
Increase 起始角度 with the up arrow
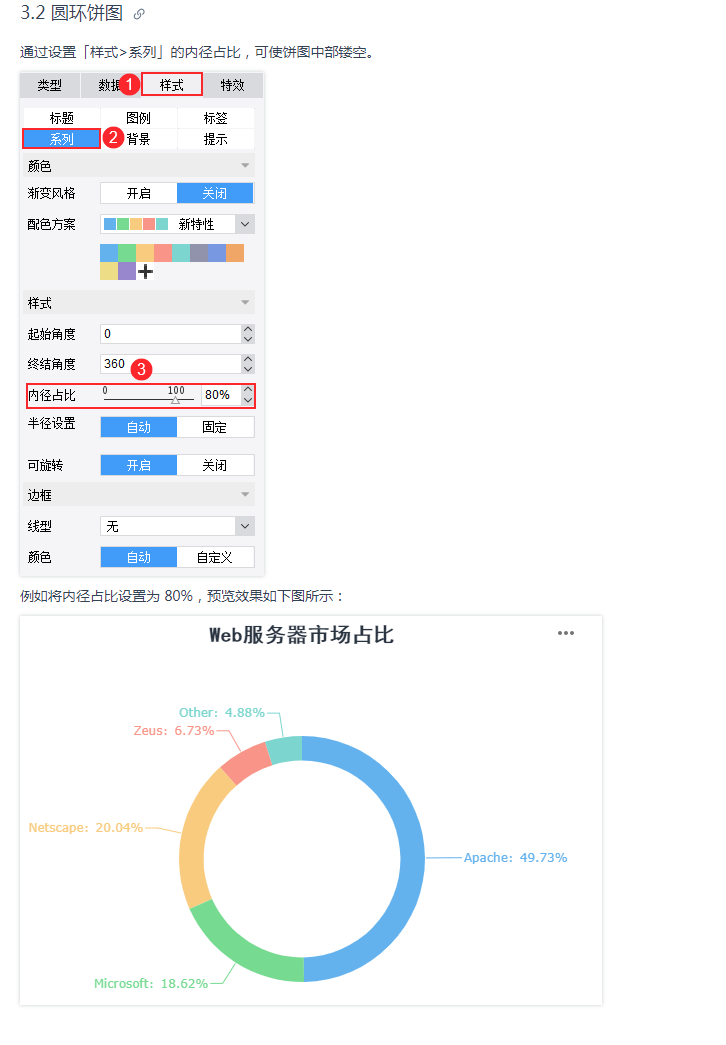click(248, 329)
